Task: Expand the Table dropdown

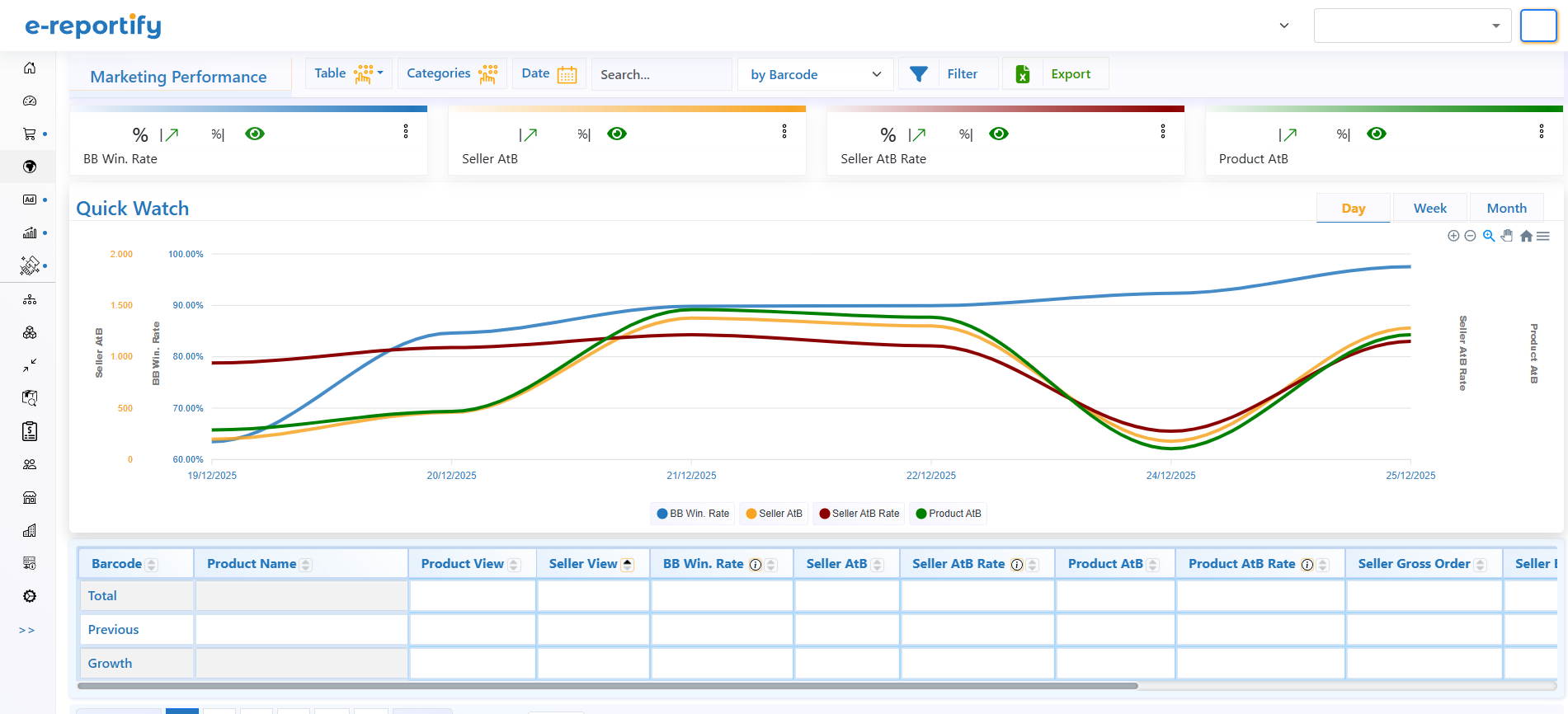Action: point(349,73)
